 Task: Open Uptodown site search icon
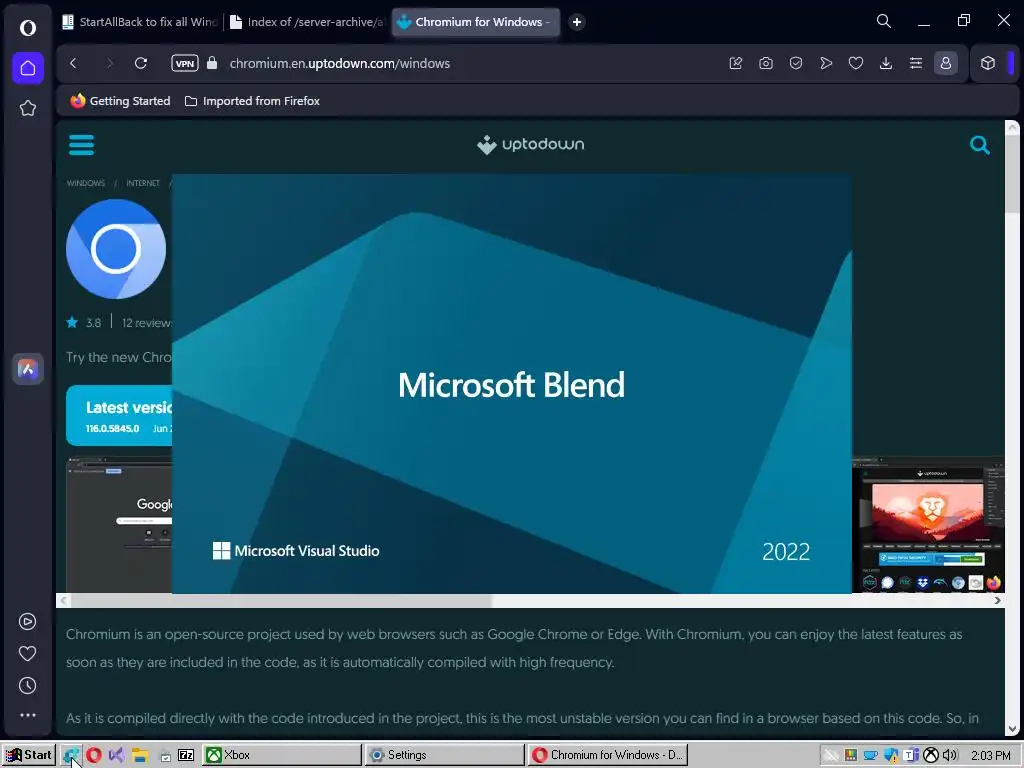(x=980, y=145)
